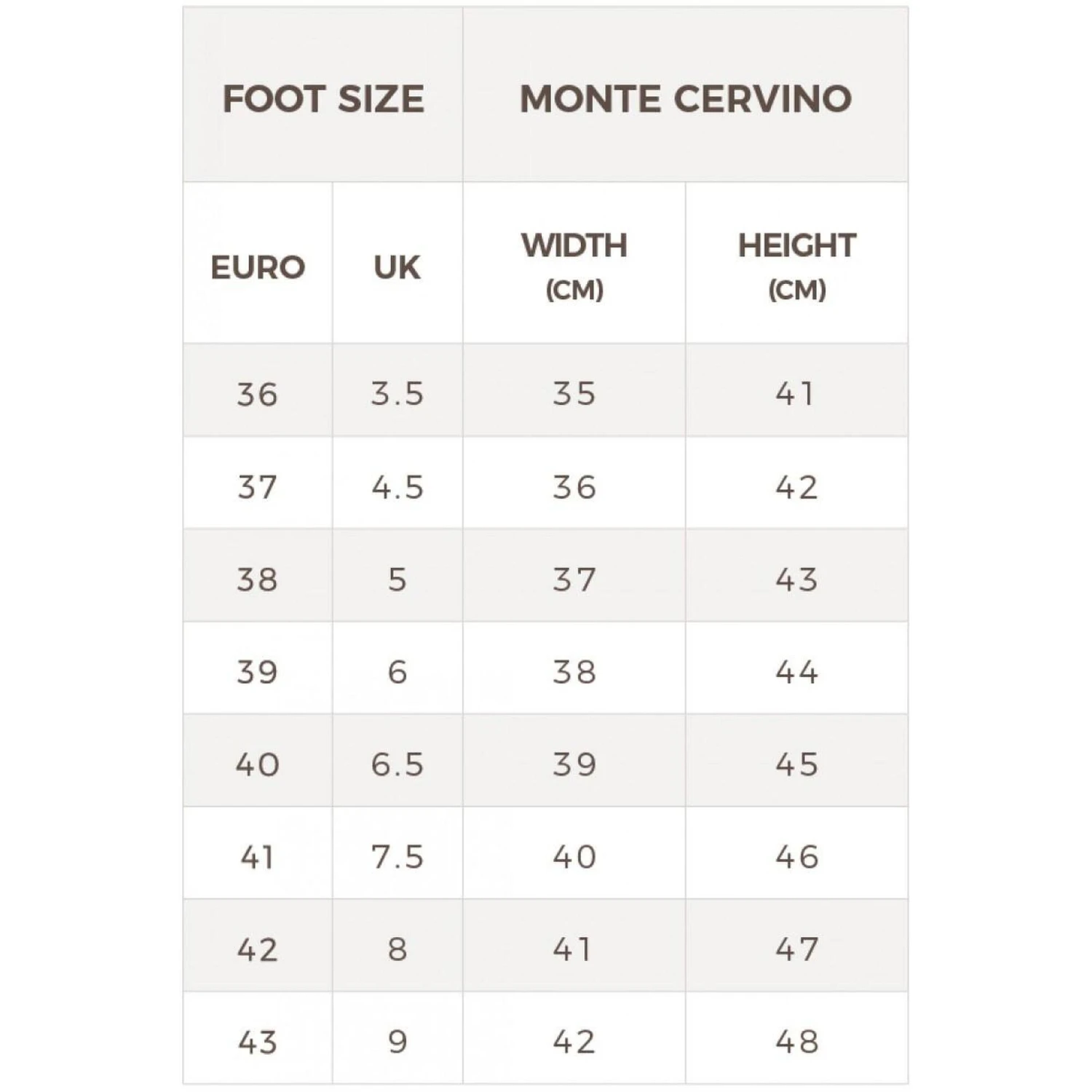This screenshot has height=1092, width=1092.
Task: Select the UK column header
Action: [x=397, y=267]
